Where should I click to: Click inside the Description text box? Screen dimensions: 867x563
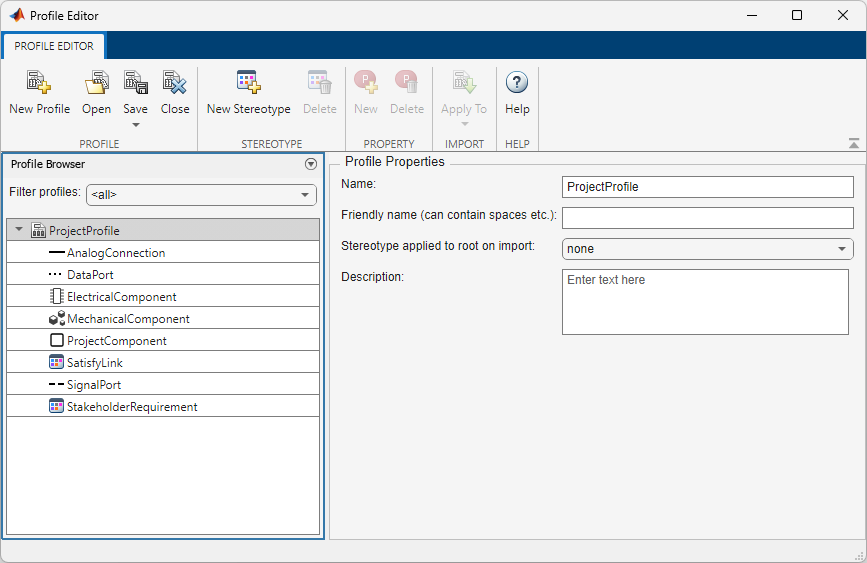[x=705, y=301]
